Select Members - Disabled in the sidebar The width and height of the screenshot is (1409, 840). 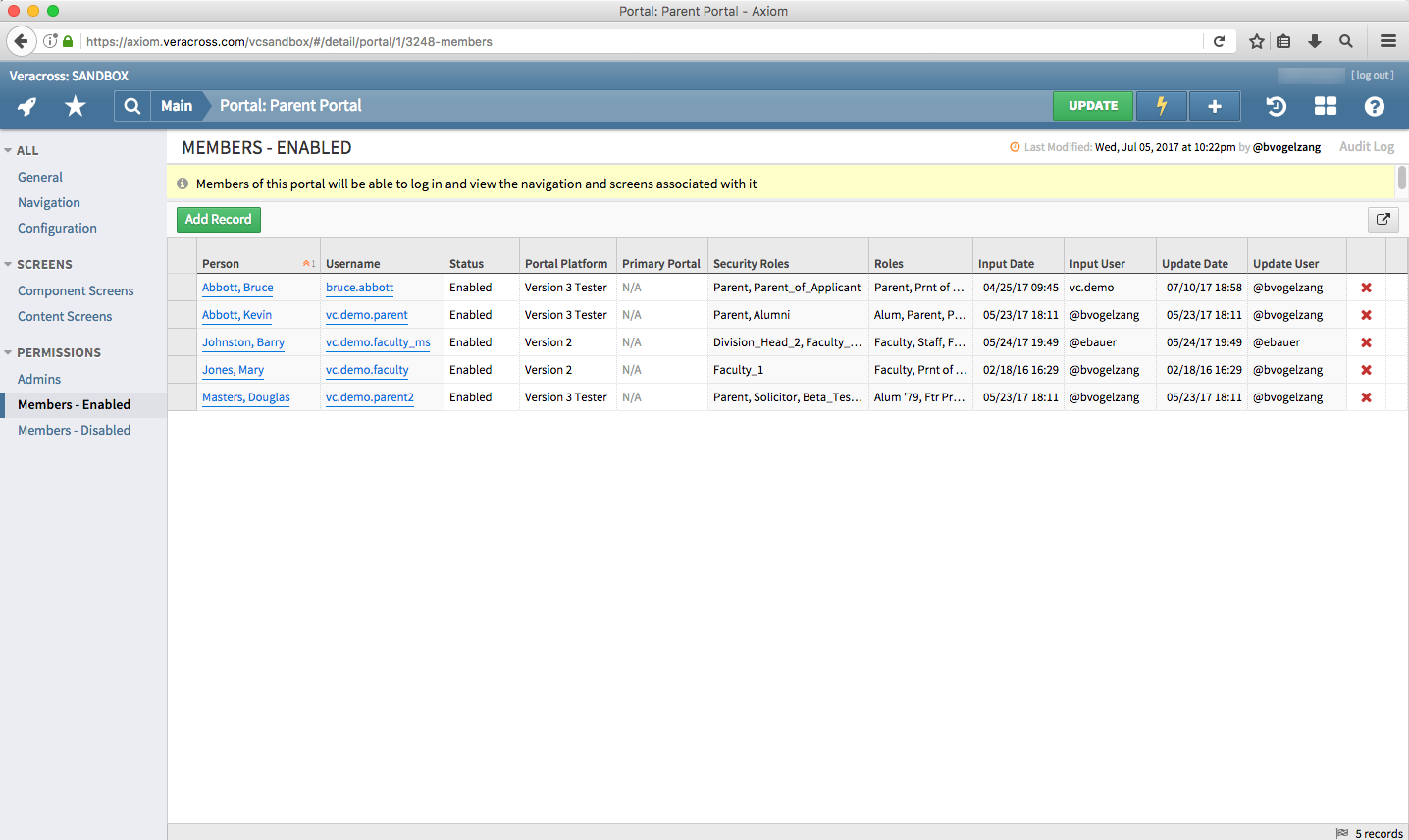[x=74, y=430]
